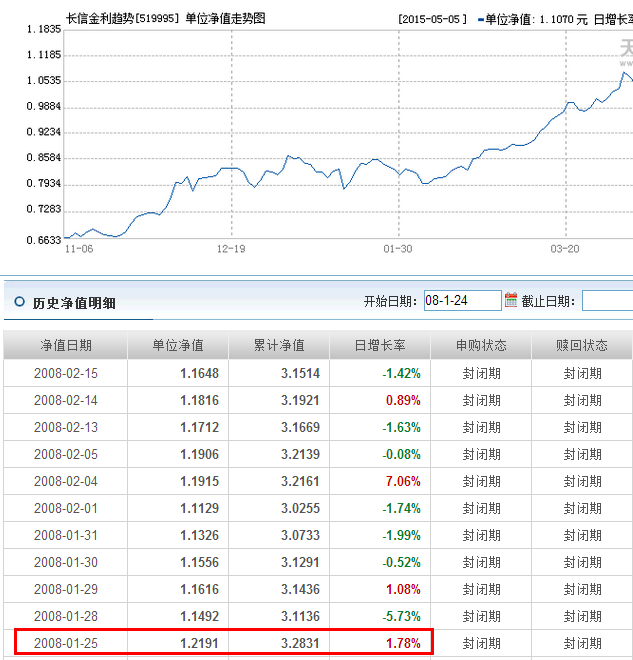Click the 单位净值 column header
The image size is (633, 660).
point(178,345)
